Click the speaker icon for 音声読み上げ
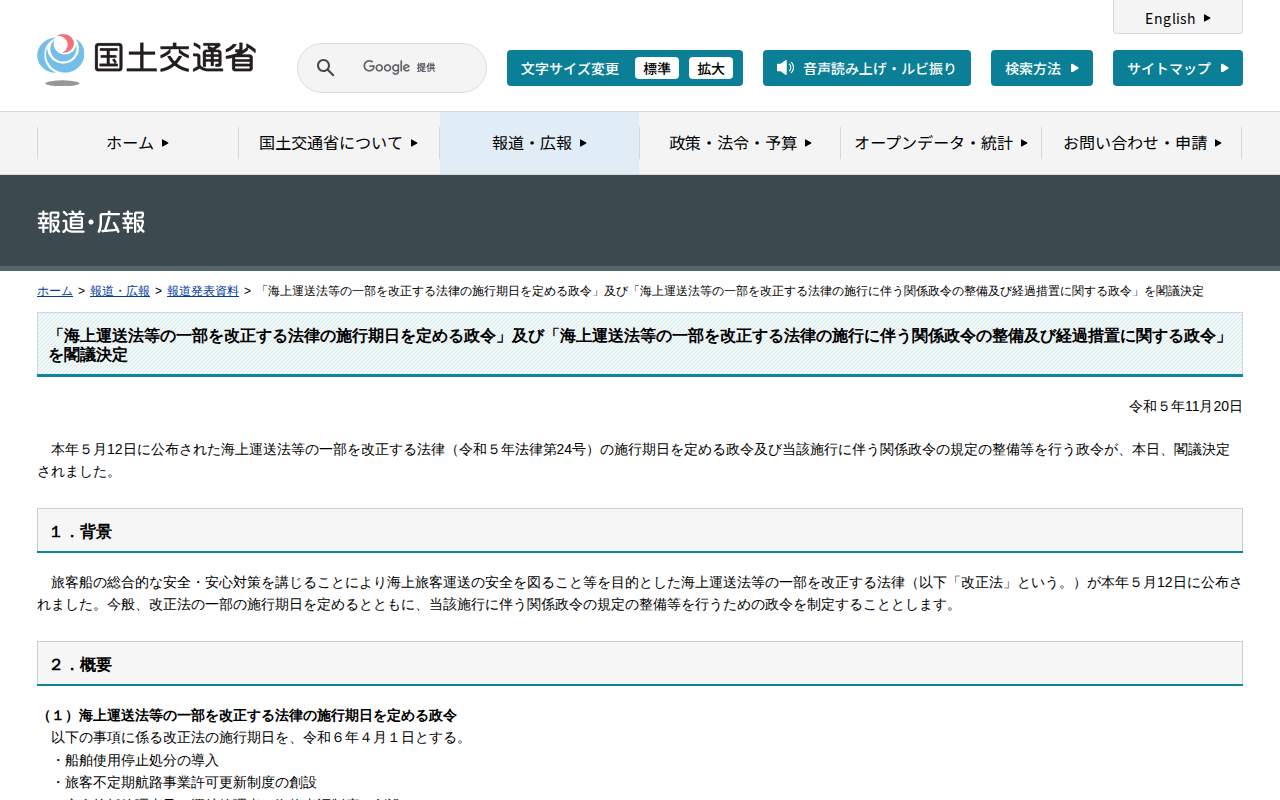1280x800 pixels. click(x=785, y=68)
